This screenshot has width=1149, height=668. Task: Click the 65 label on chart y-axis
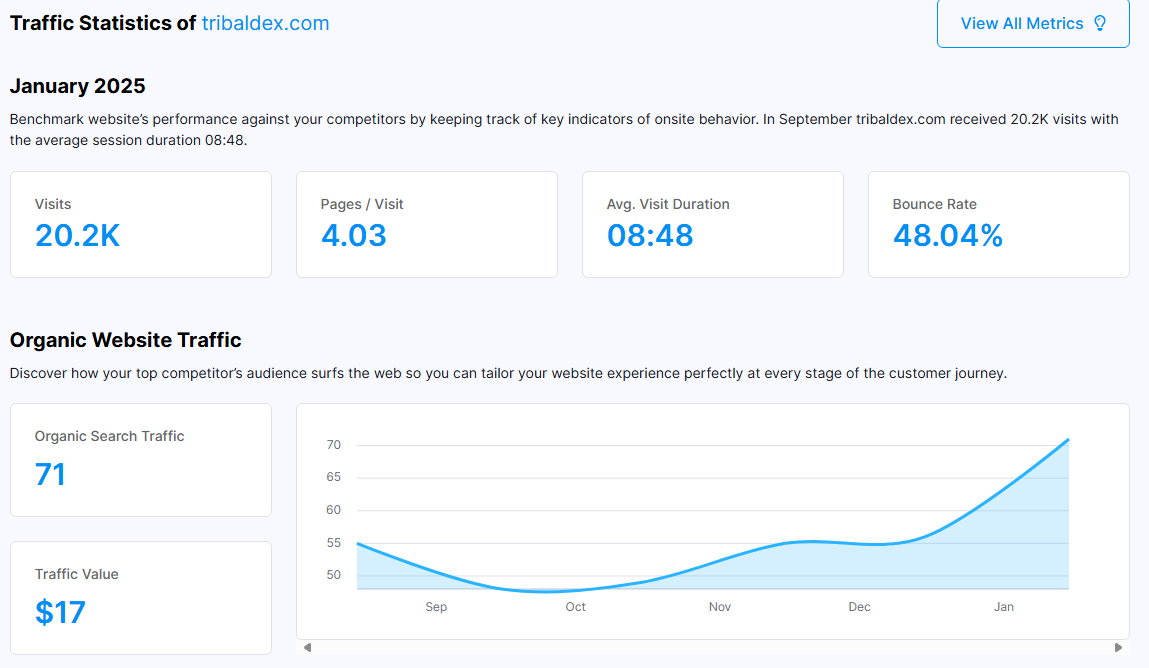pos(333,477)
